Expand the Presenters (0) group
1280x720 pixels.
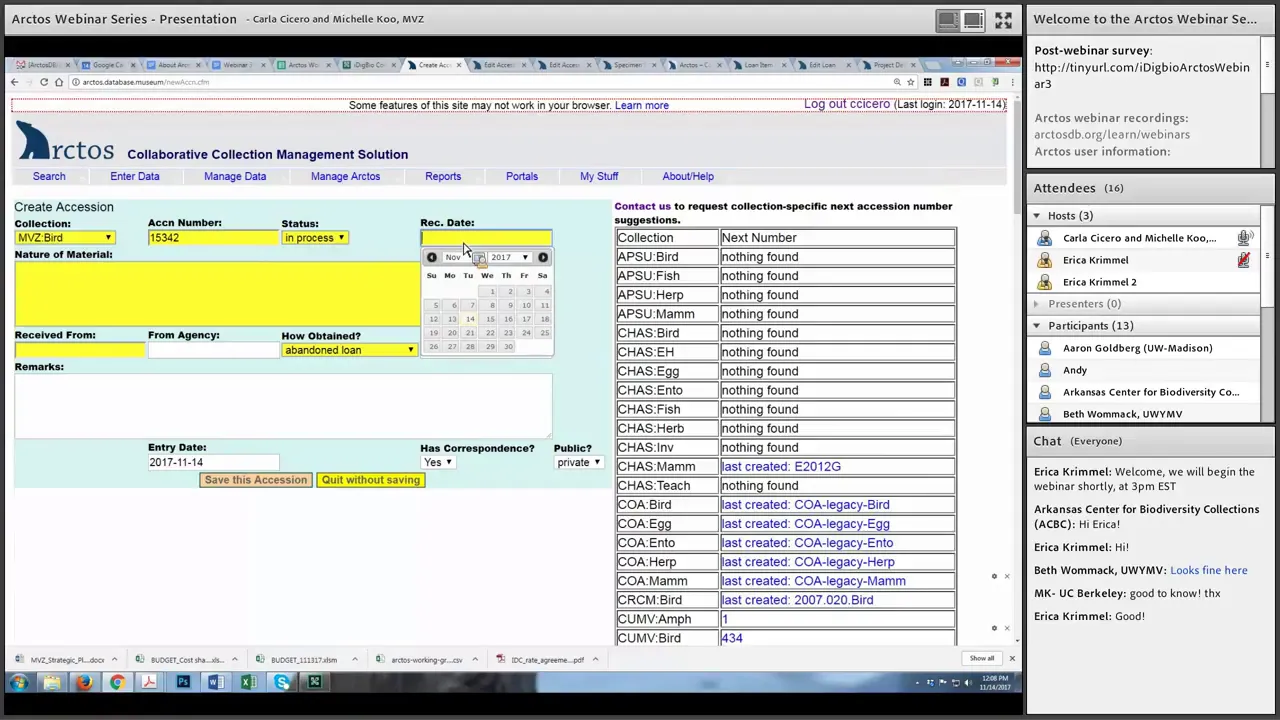click(x=1036, y=304)
